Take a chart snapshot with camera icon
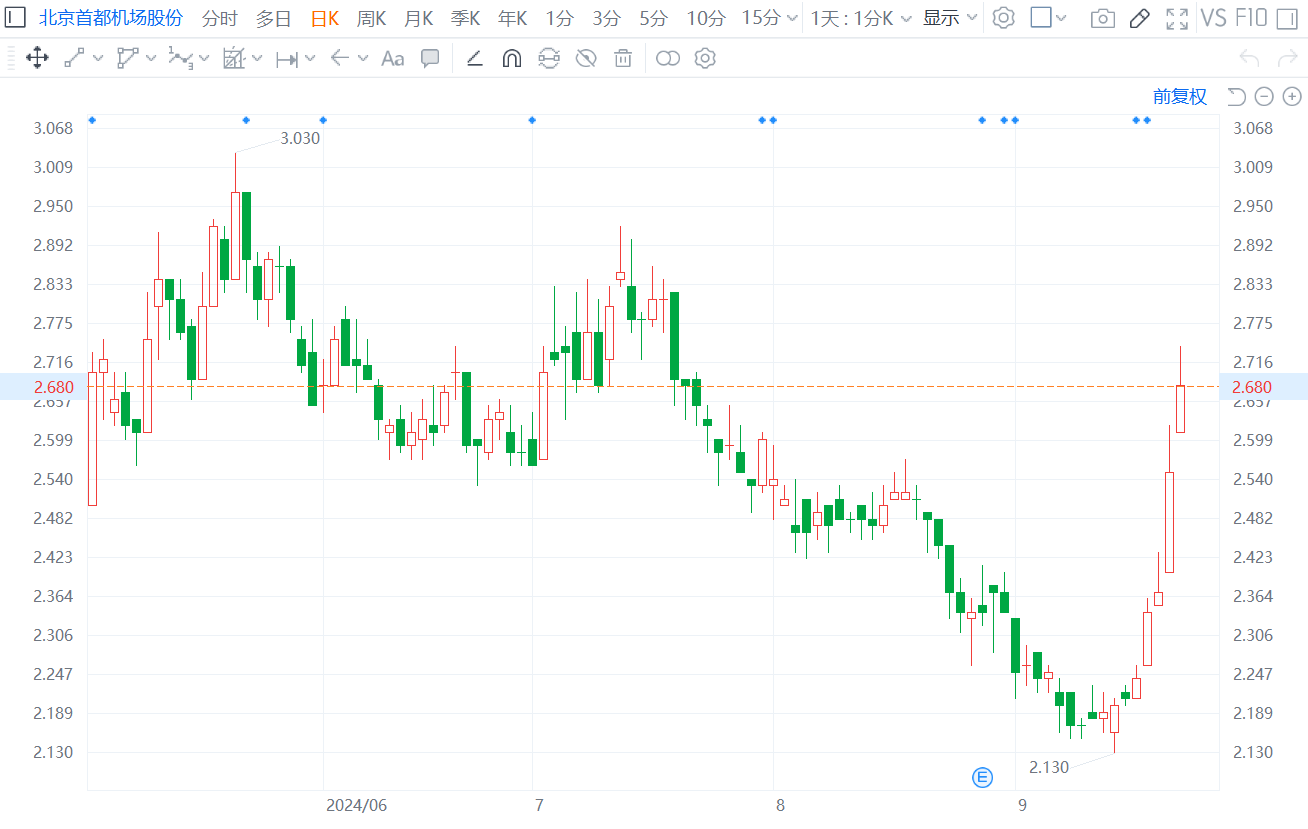 tap(1102, 18)
